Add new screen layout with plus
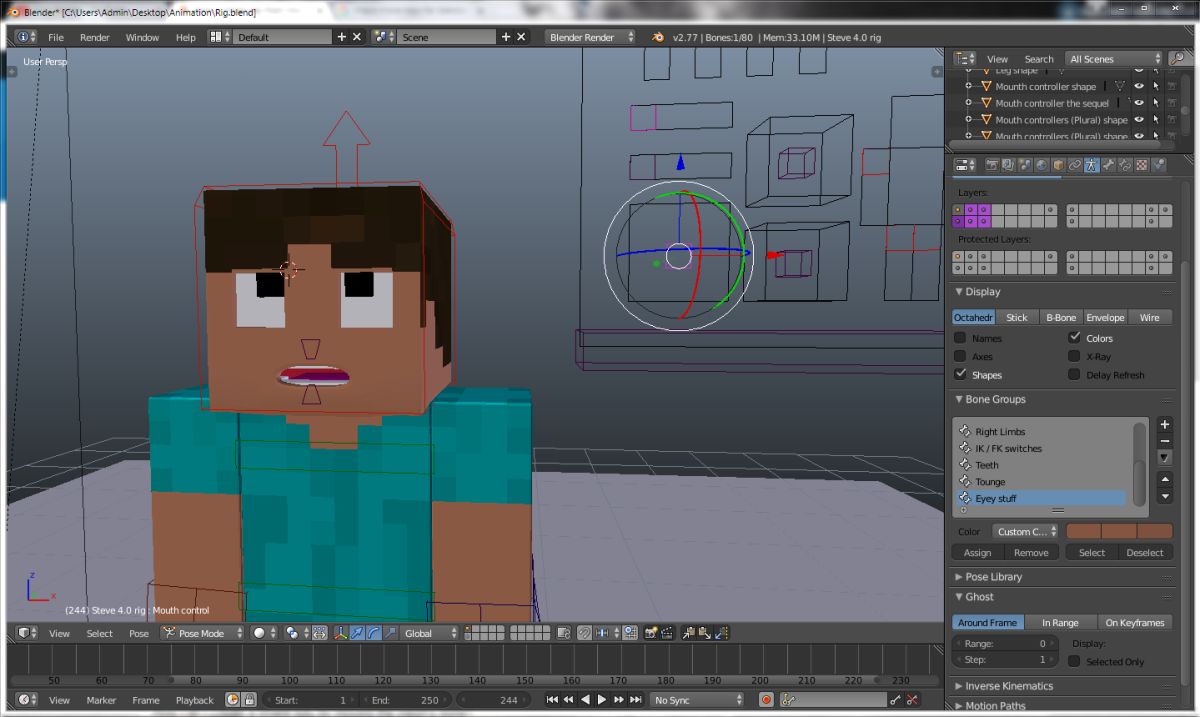This screenshot has width=1200, height=717. coord(341,37)
